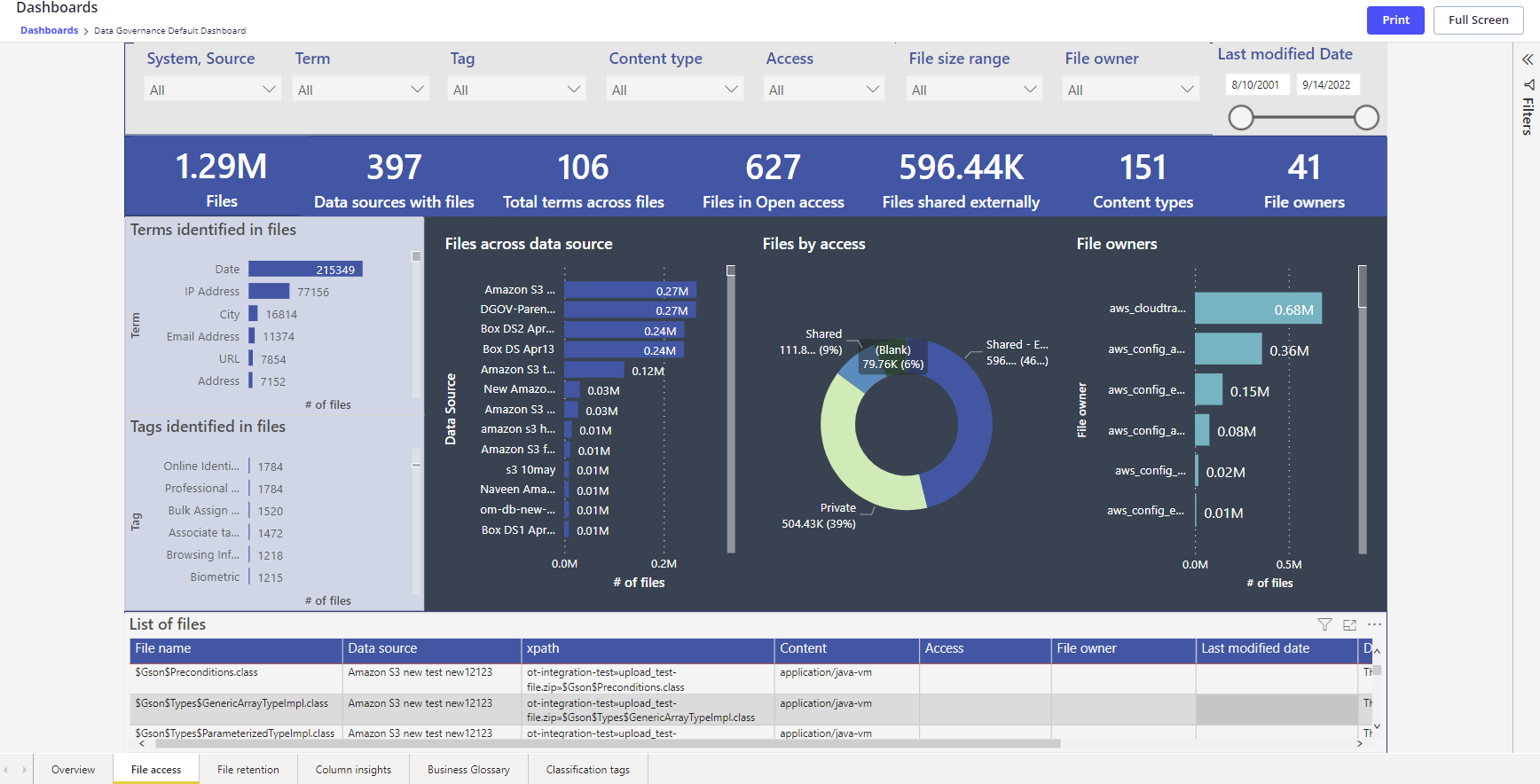Viewport: 1540px width, 784px height.
Task: Expand the Content type filter dropdown
Action: pyautogui.click(x=674, y=90)
